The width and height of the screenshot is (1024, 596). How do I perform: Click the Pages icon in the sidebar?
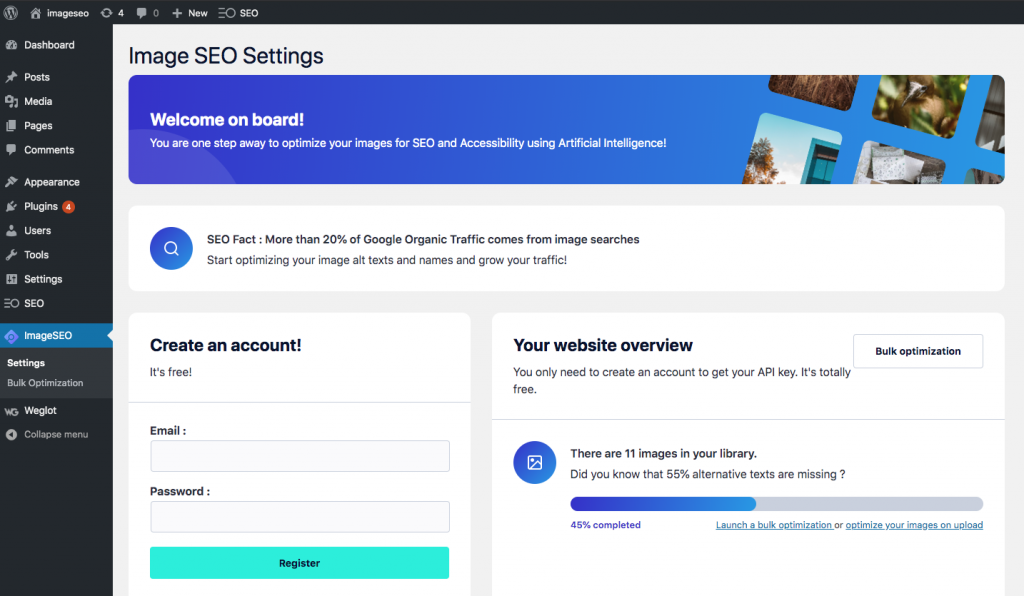pos(11,125)
